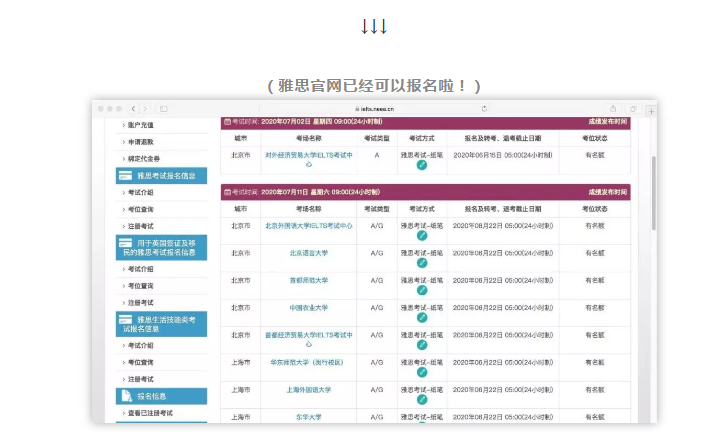Image resolution: width=704 pixels, height=440 pixels.
Task: Open 账户充值 in the sidebar
Action: 141,125
